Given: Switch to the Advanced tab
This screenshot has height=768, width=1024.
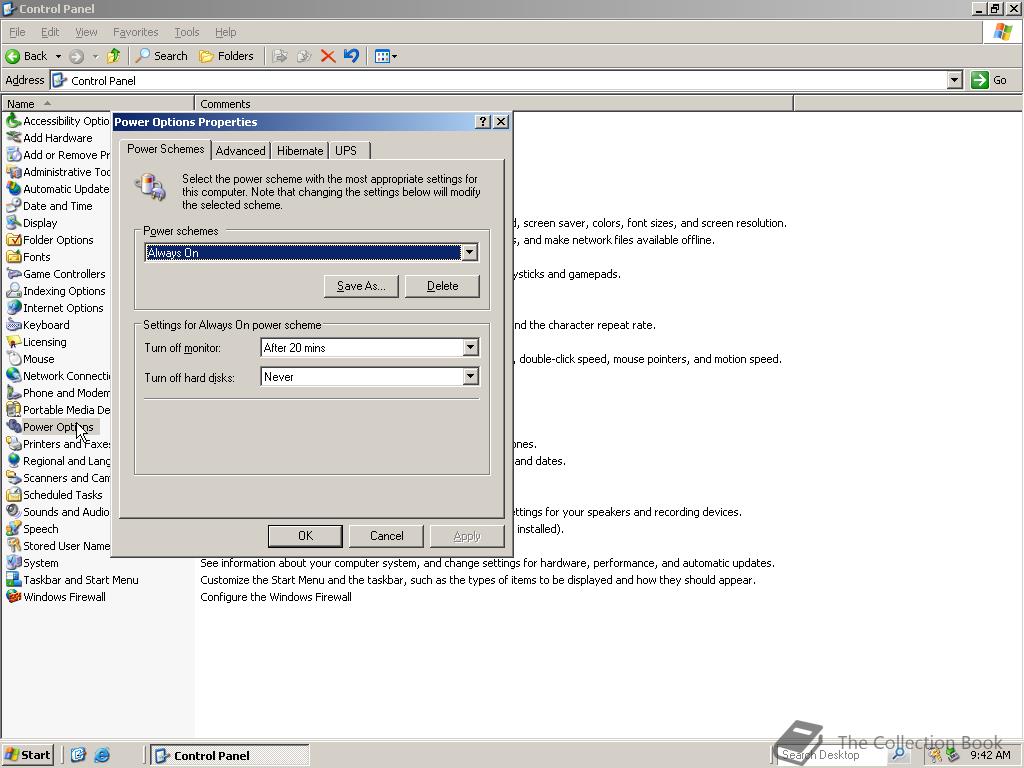Looking at the screenshot, I should pyautogui.click(x=240, y=151).
